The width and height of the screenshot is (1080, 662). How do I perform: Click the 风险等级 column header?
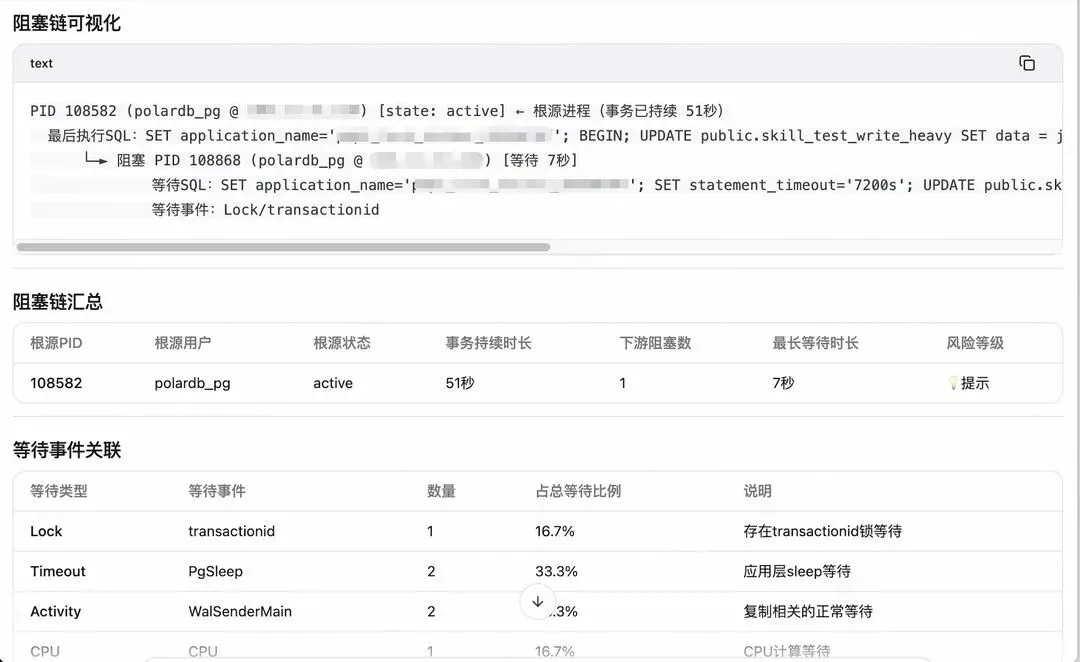[975, 343]
